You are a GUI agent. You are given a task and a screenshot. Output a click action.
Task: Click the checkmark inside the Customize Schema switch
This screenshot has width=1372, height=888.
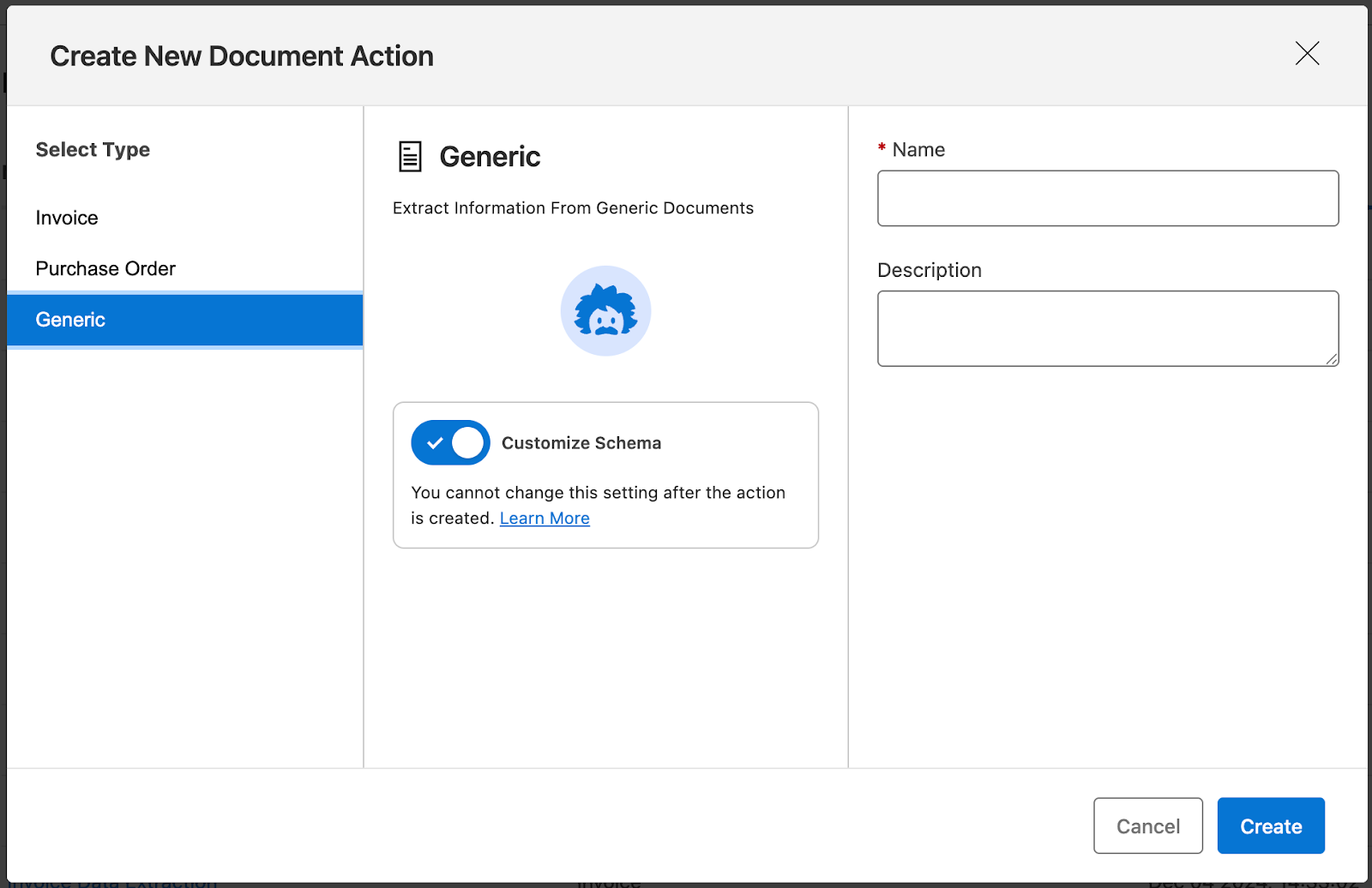point(433,442)
